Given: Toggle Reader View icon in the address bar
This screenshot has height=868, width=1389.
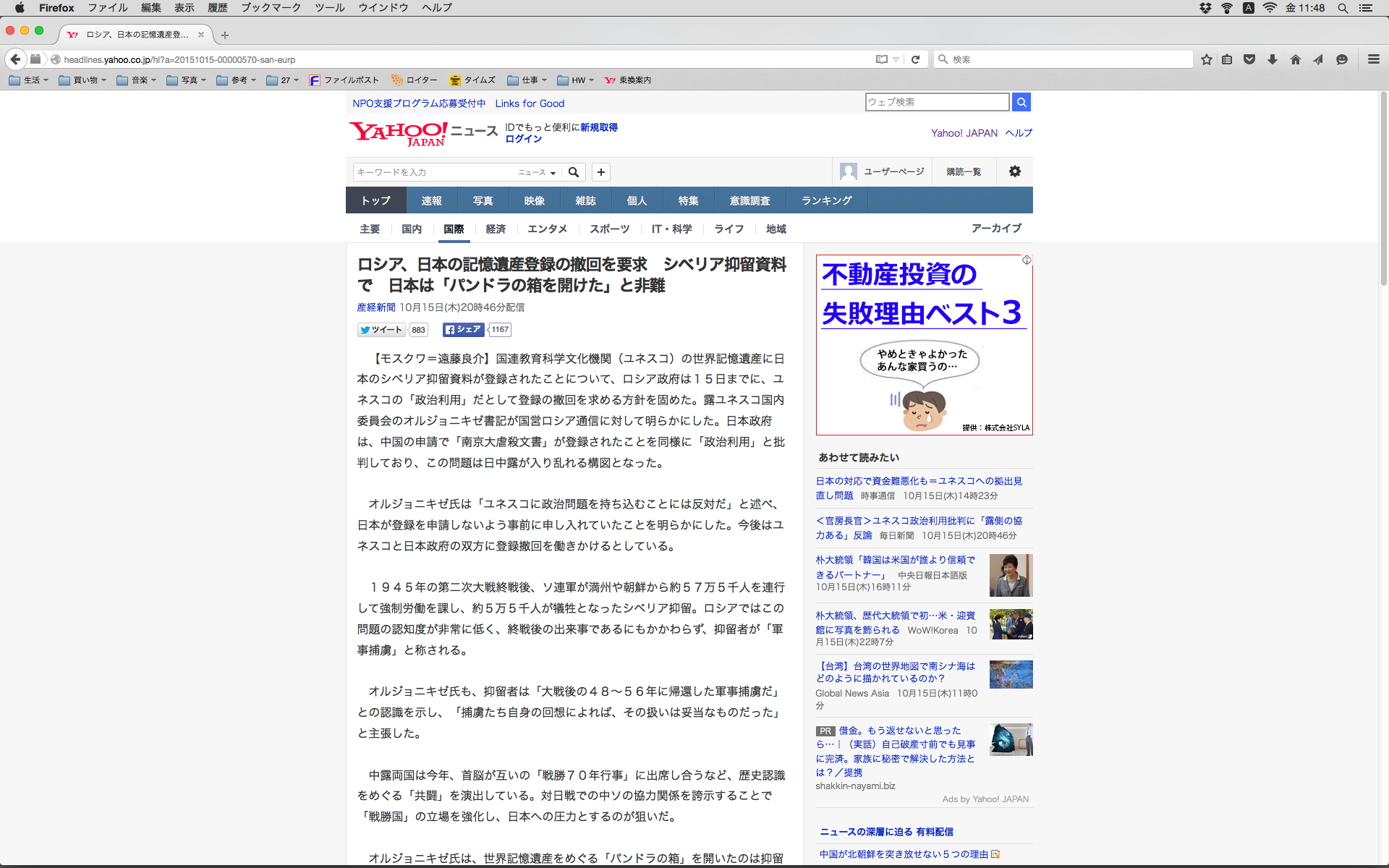Looking at the screenshot, I should pyautogui.click(x=881, y=59).
